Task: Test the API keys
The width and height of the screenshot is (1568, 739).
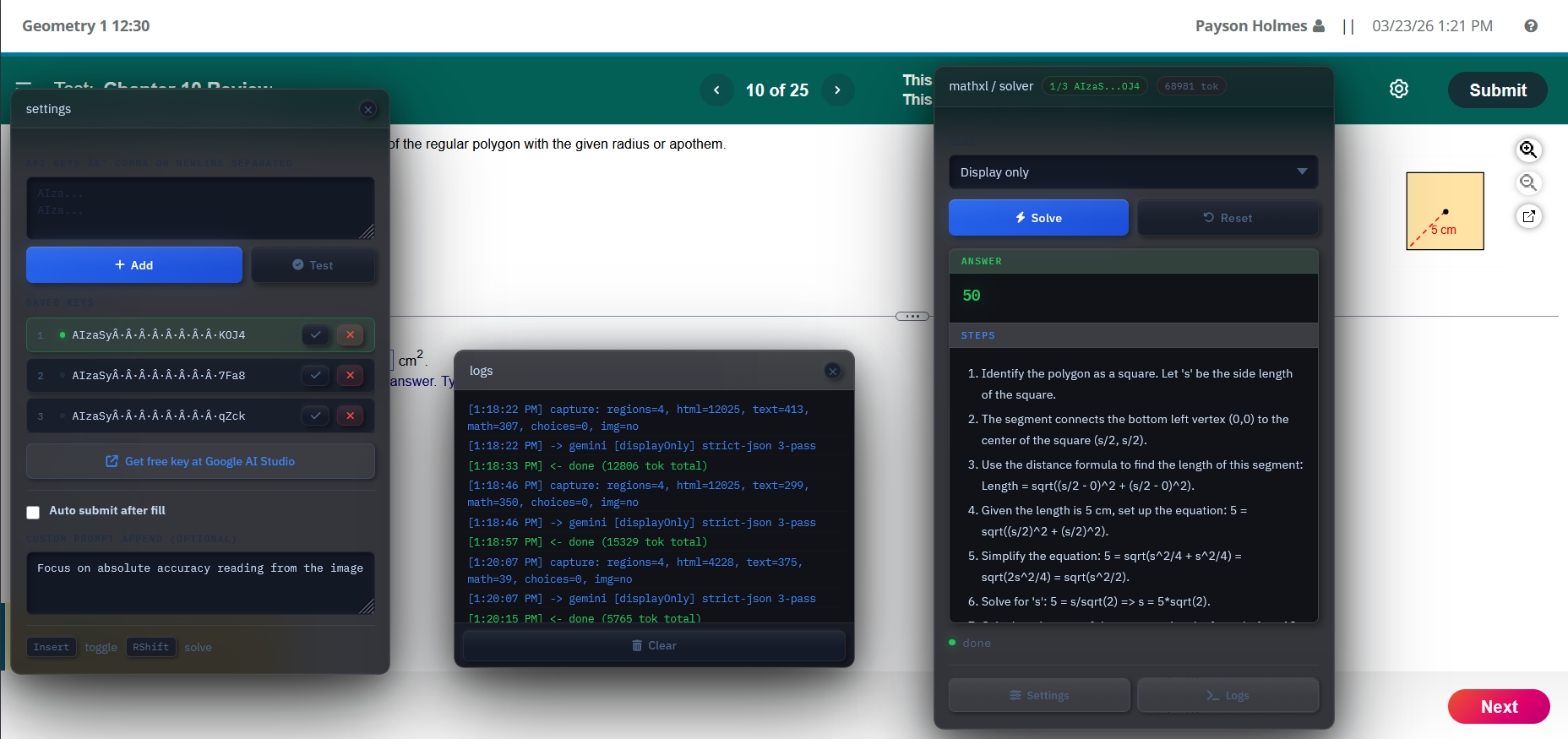Action: [313, 265]
